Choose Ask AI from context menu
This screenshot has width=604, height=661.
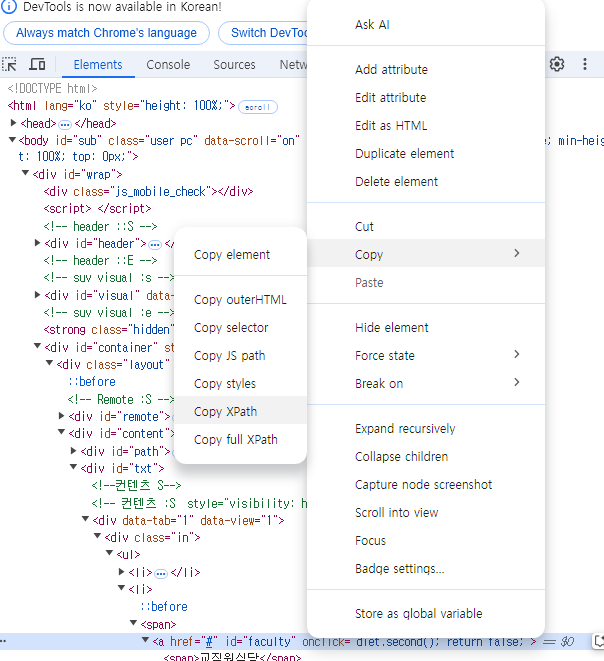[x=426, y=24]
